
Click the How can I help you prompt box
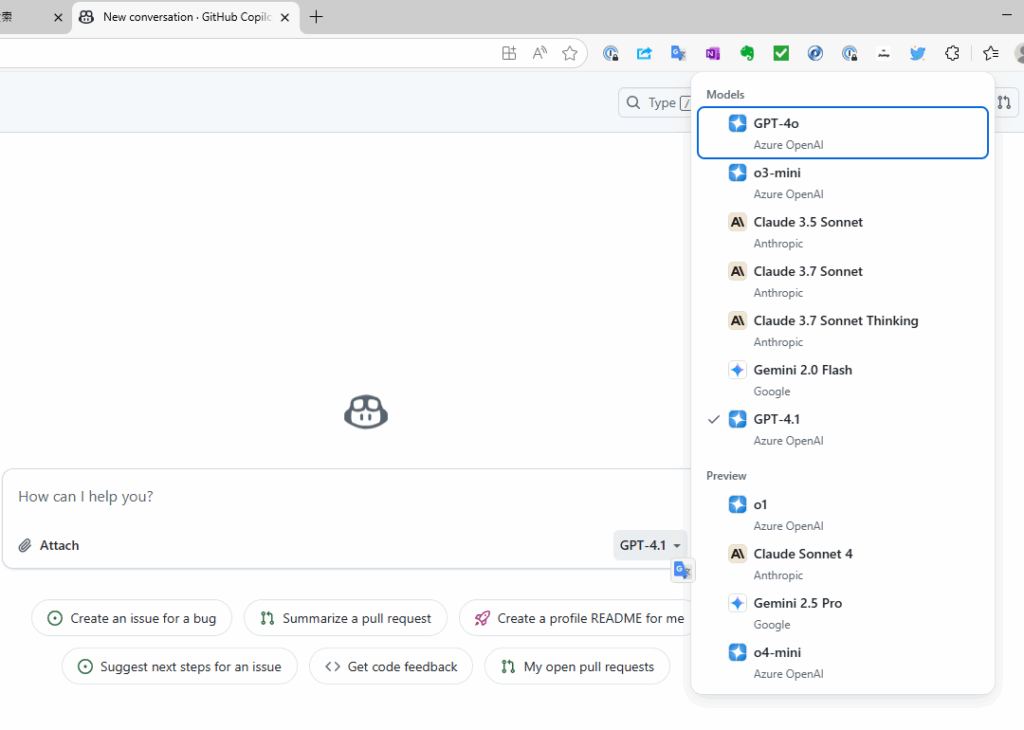point(346,497)
